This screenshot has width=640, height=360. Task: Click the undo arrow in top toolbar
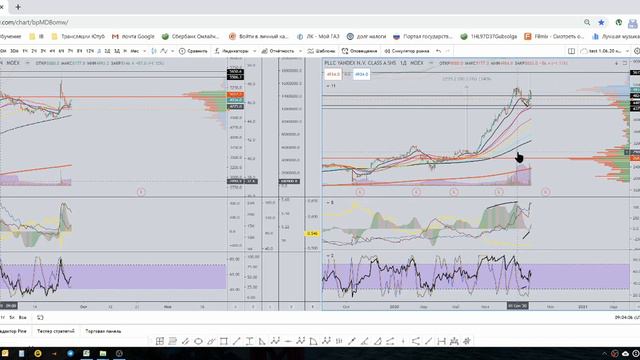(438, 51)
